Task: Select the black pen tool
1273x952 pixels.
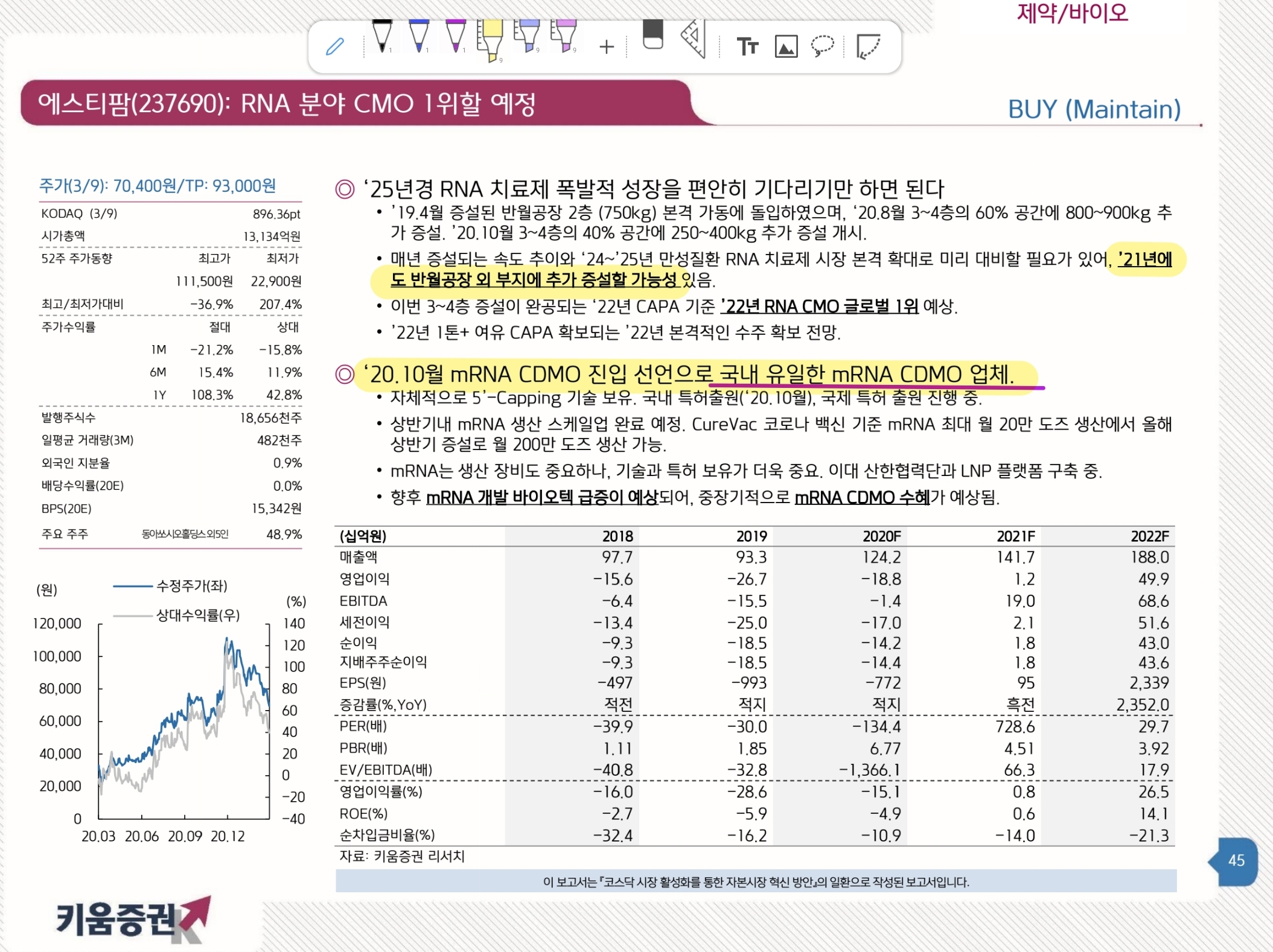Action: click(x=382, y=36)
